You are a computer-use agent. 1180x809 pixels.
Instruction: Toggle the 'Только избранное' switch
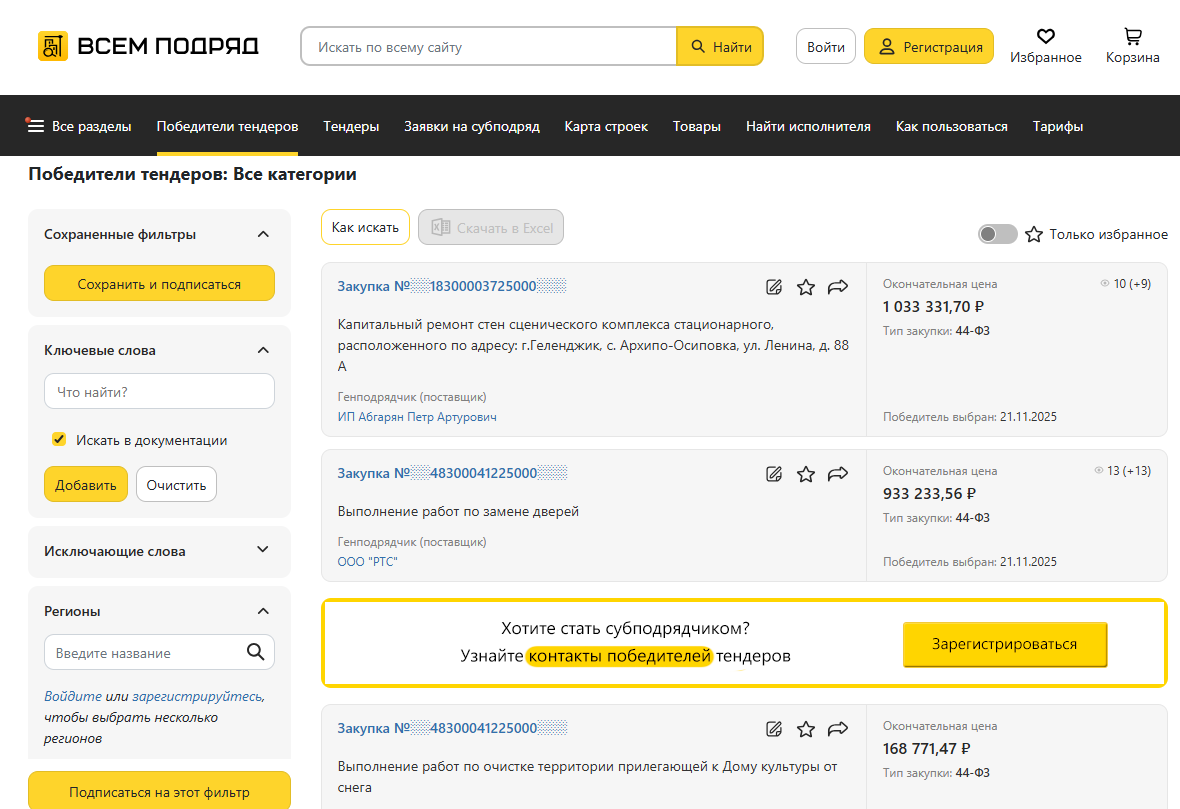coord(997,234)
